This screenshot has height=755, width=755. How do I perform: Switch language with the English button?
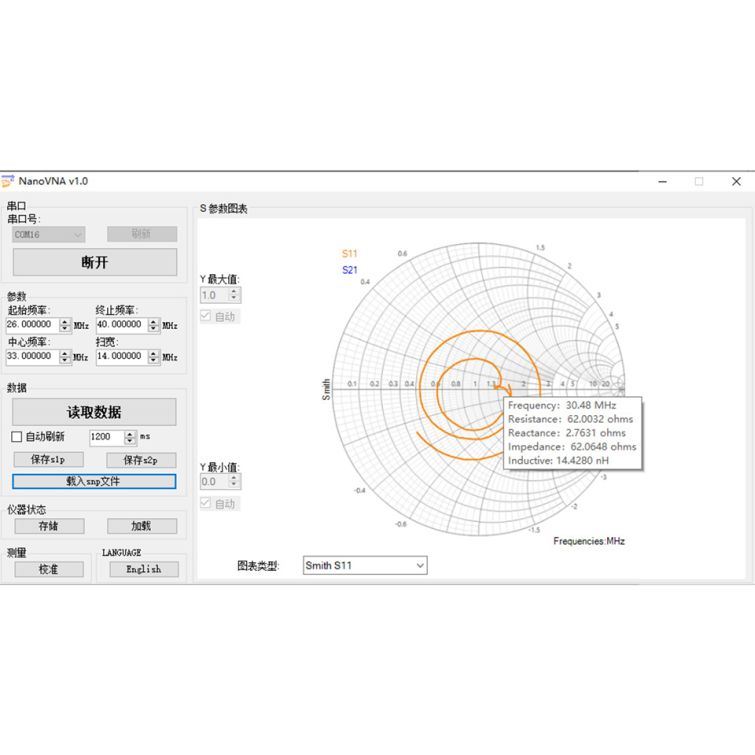click(144, 569)
